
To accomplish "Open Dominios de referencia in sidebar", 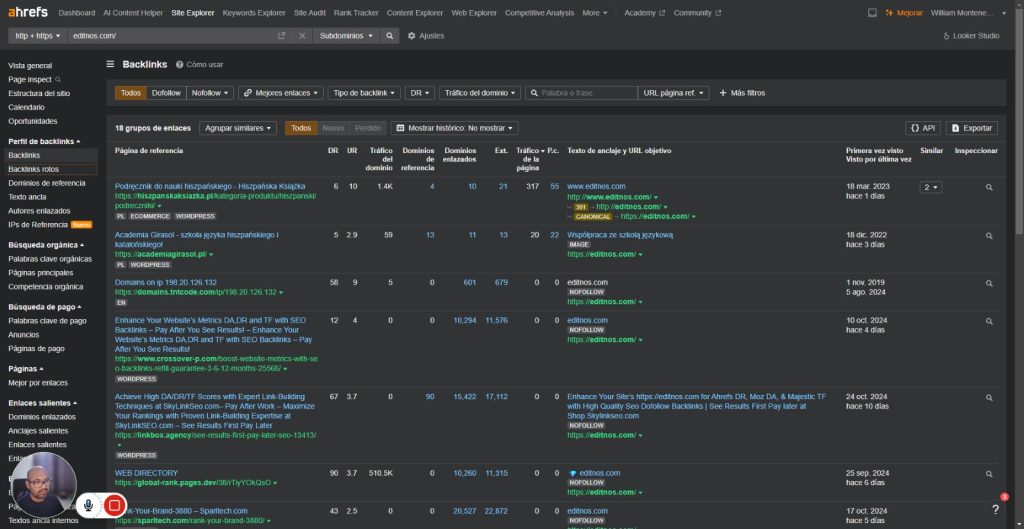I will [x=46, y=183].
